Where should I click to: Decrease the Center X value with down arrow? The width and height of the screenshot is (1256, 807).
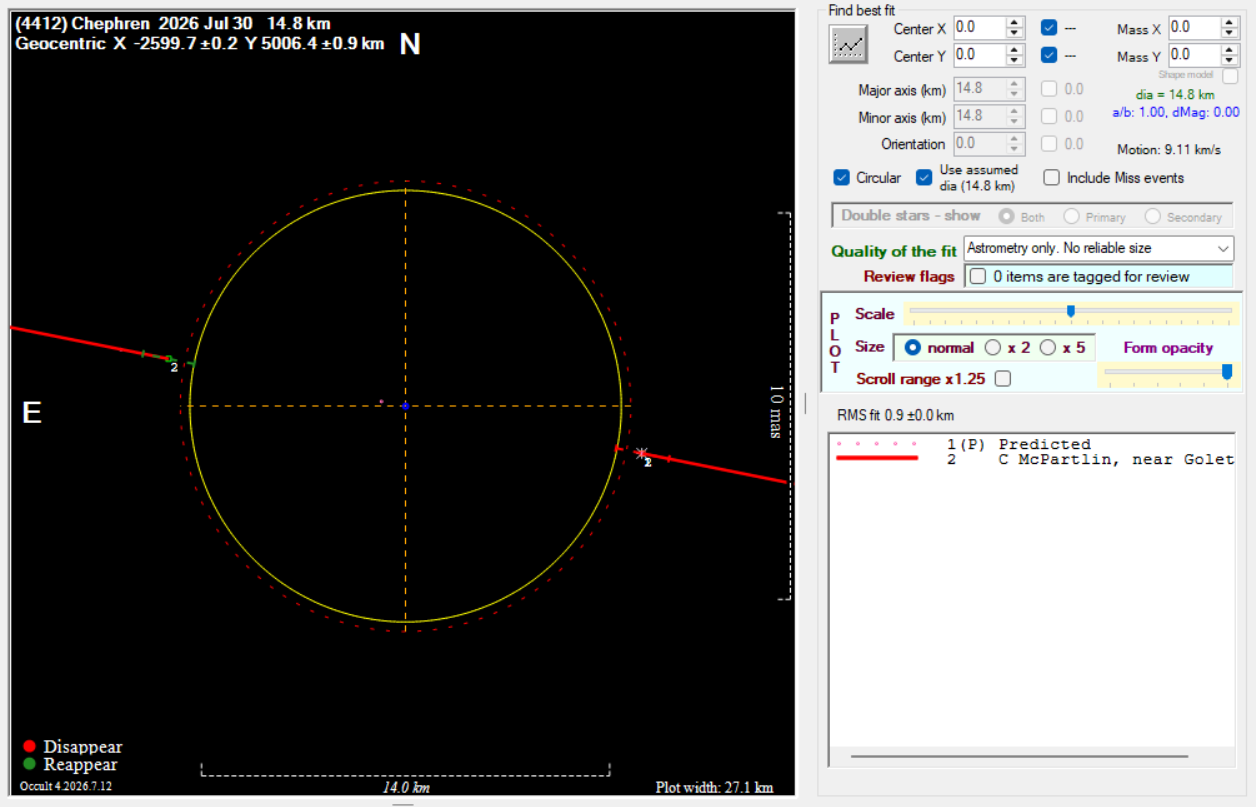click(x=1015, y=33)
